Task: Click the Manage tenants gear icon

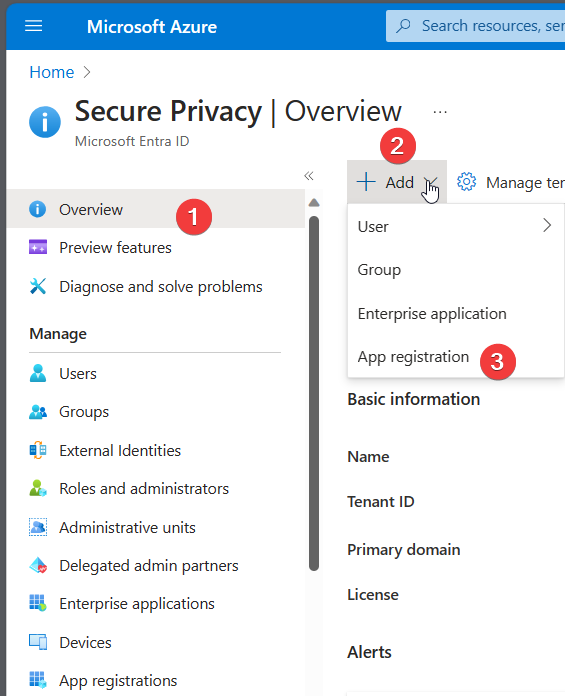Action: (466, 182)
